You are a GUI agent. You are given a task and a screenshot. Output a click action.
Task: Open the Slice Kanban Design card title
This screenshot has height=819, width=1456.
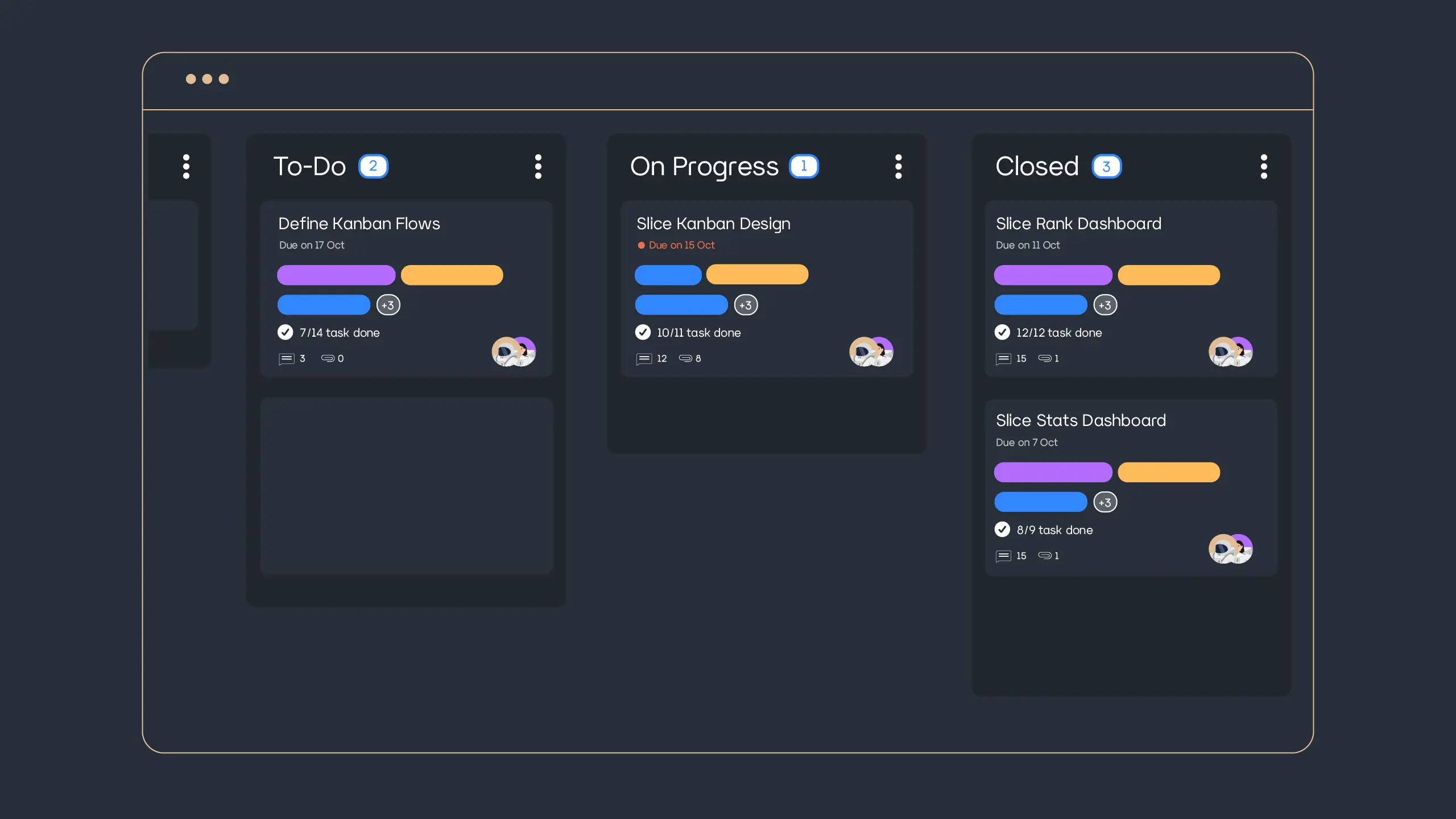pos(713,224)
